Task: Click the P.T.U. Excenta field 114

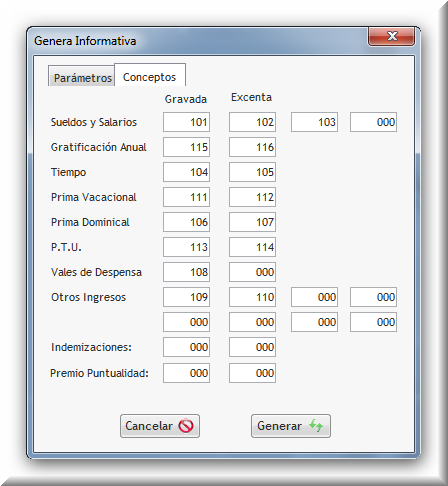Action: [252, 247]
